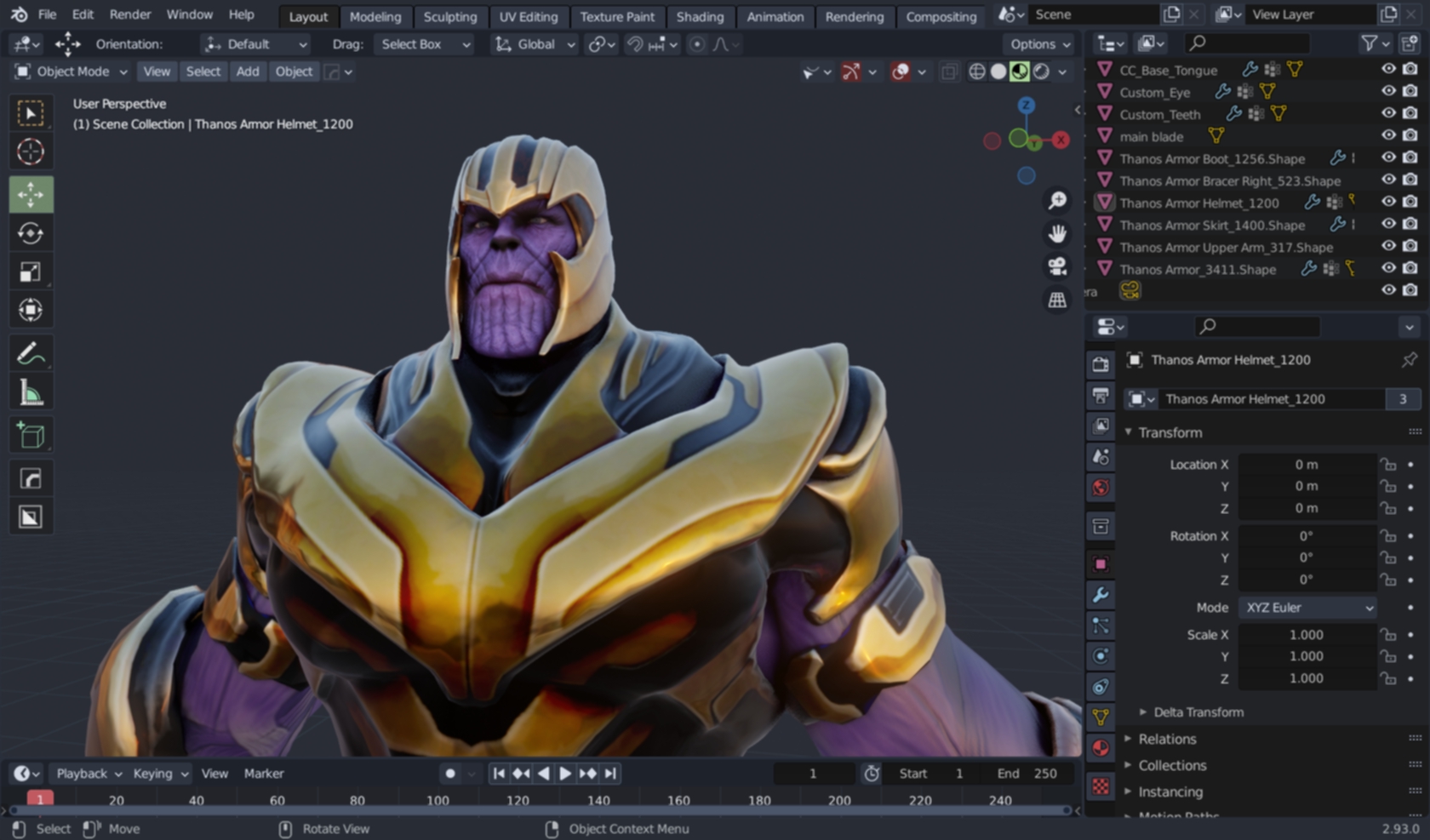The height and width of the screenshot is (840, 1430).
Task: Toggle lock on Scale Y
Action: click(x=1388, y=656)
